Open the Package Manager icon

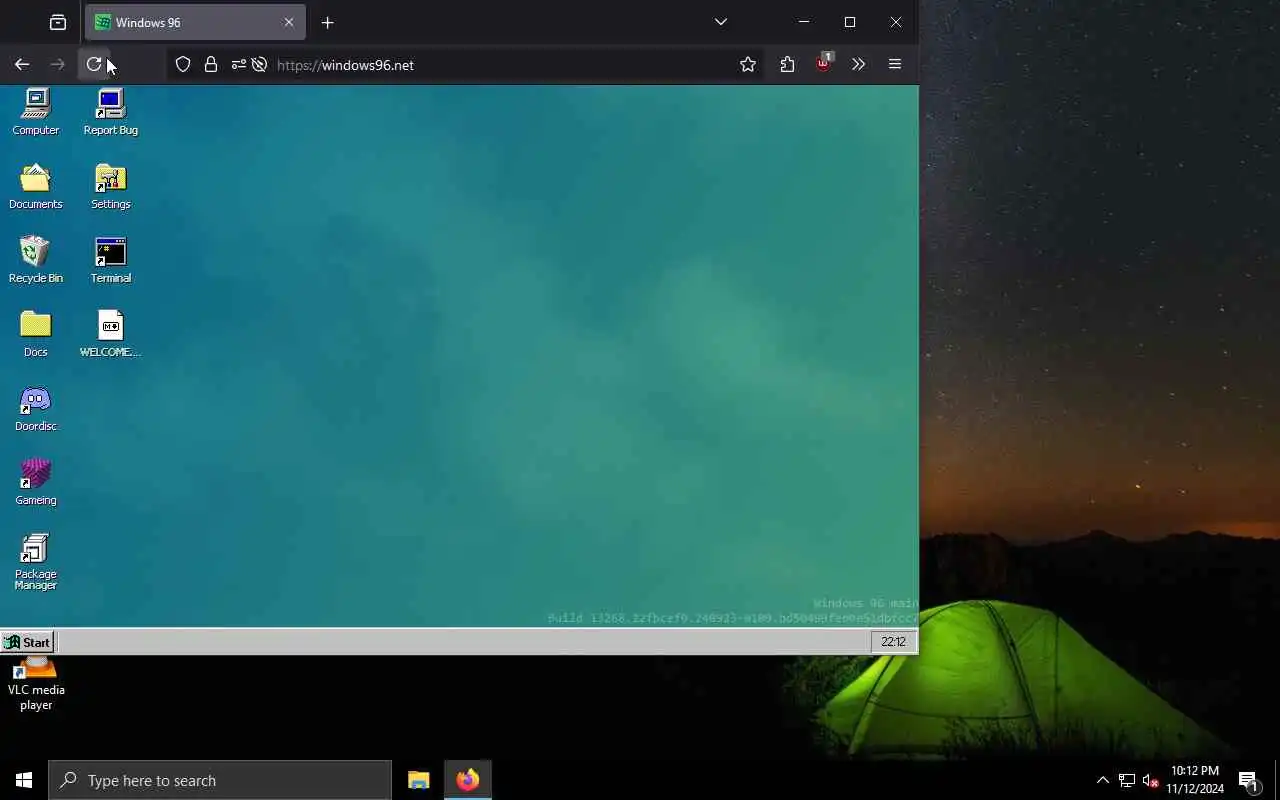click(x=36, y=561)
